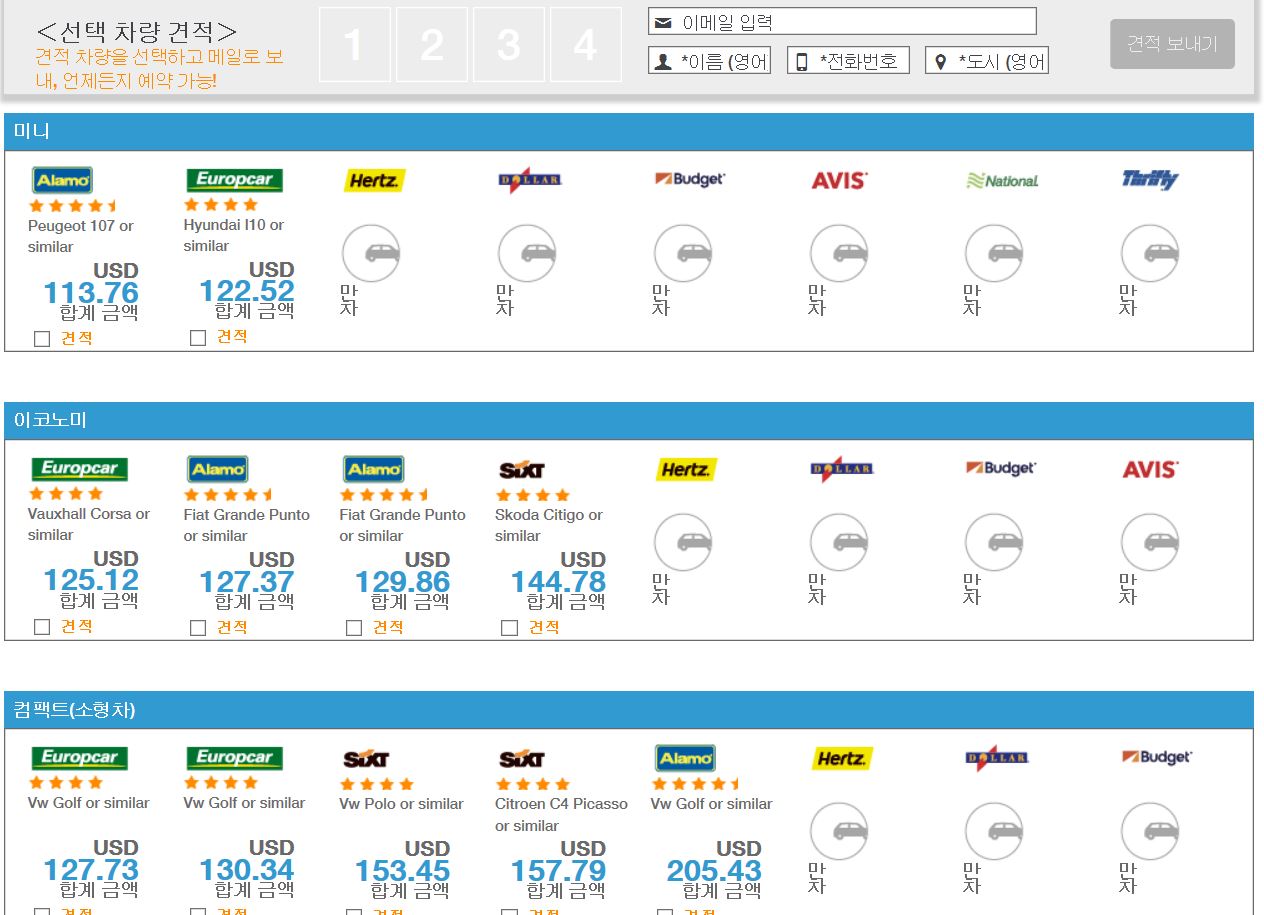Select the 견적 checkbox for Skoda Citigo

click(510, 628)
